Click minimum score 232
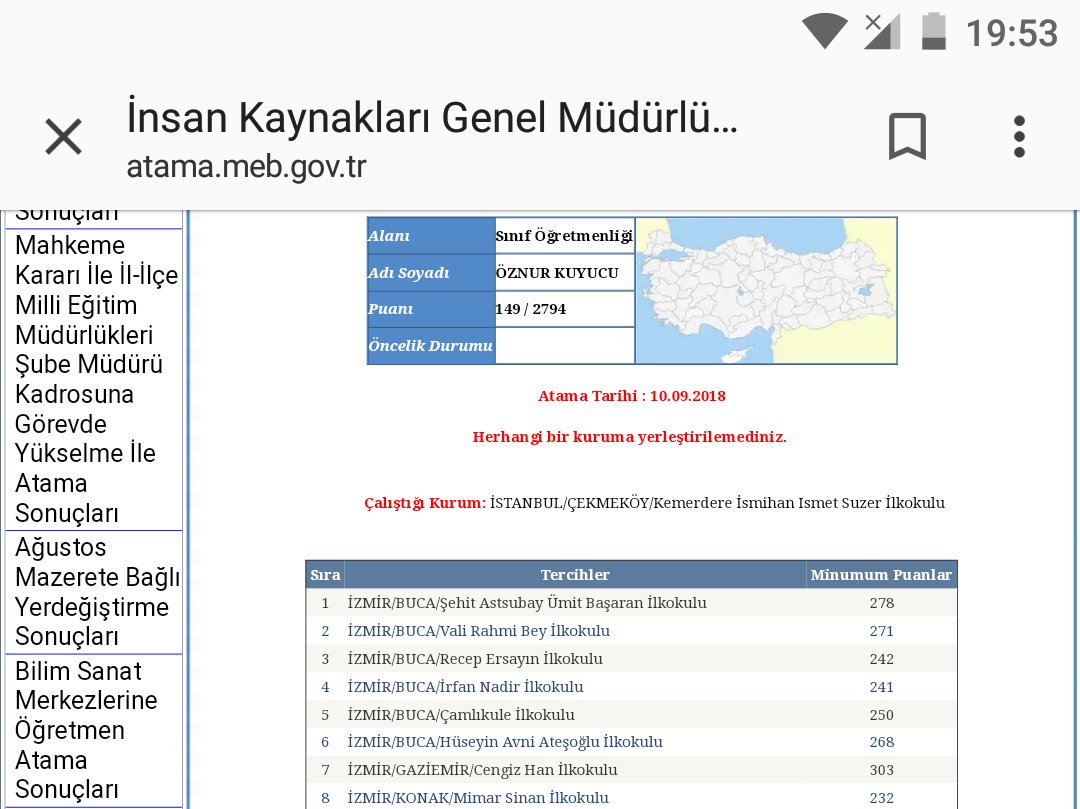 [882, 798]
